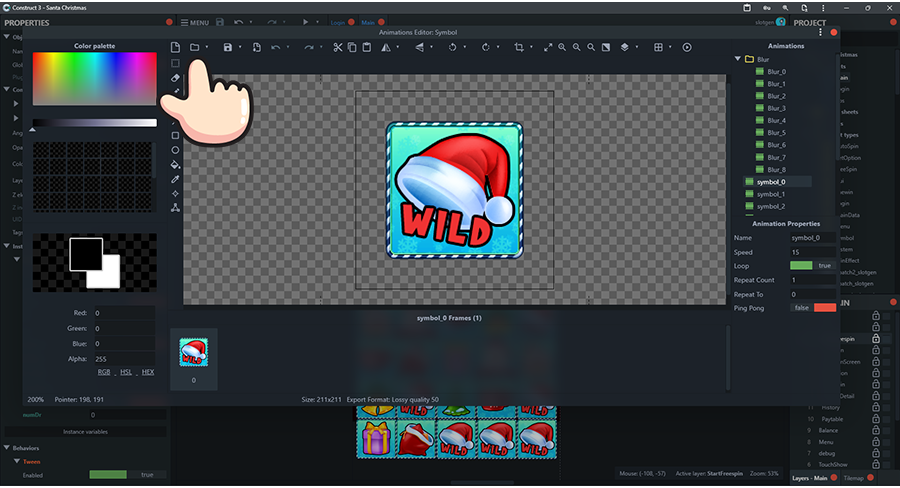Viewport: 900px width, 488px height.
Task: Open Instance variables in Properties panel
Action: 86,431
